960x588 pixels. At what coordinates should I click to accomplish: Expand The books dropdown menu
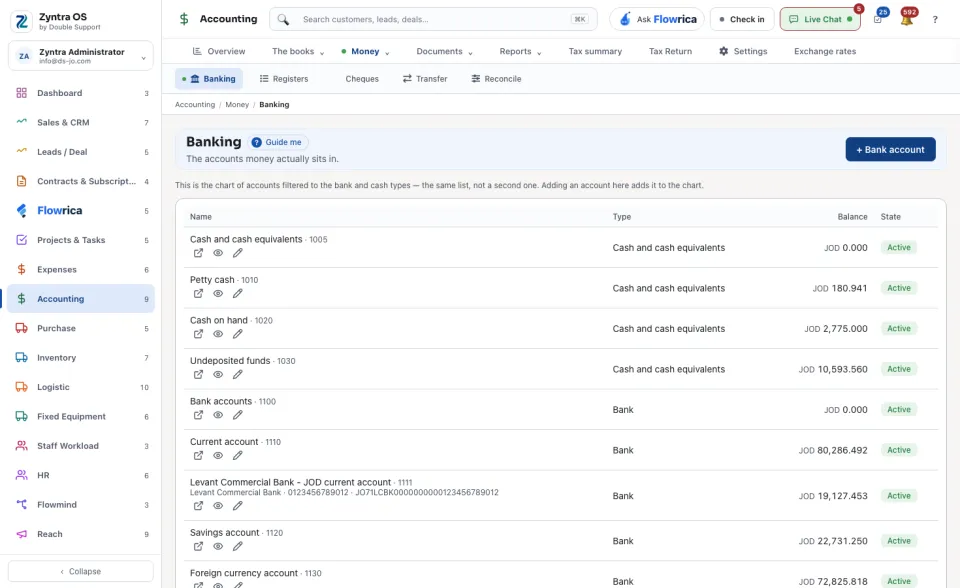298,51
